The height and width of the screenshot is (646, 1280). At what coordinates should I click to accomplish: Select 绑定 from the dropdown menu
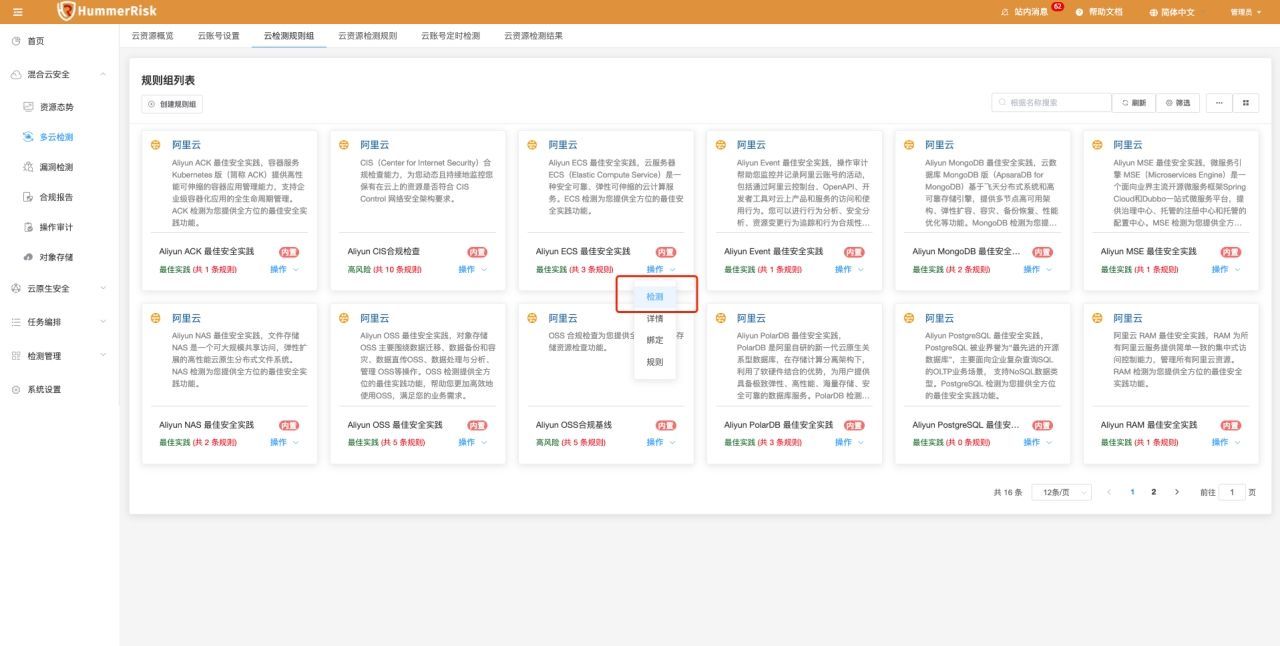coord(655,340)
